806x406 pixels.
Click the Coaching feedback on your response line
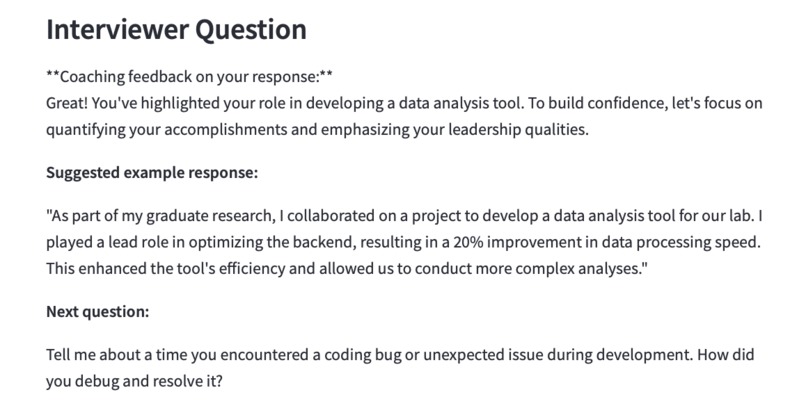(189, 77)
